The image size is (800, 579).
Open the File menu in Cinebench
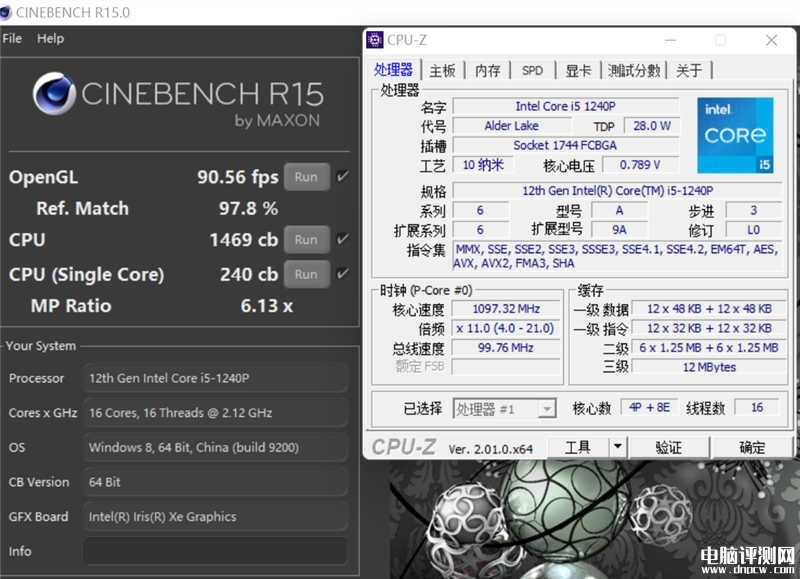(12, 39)
